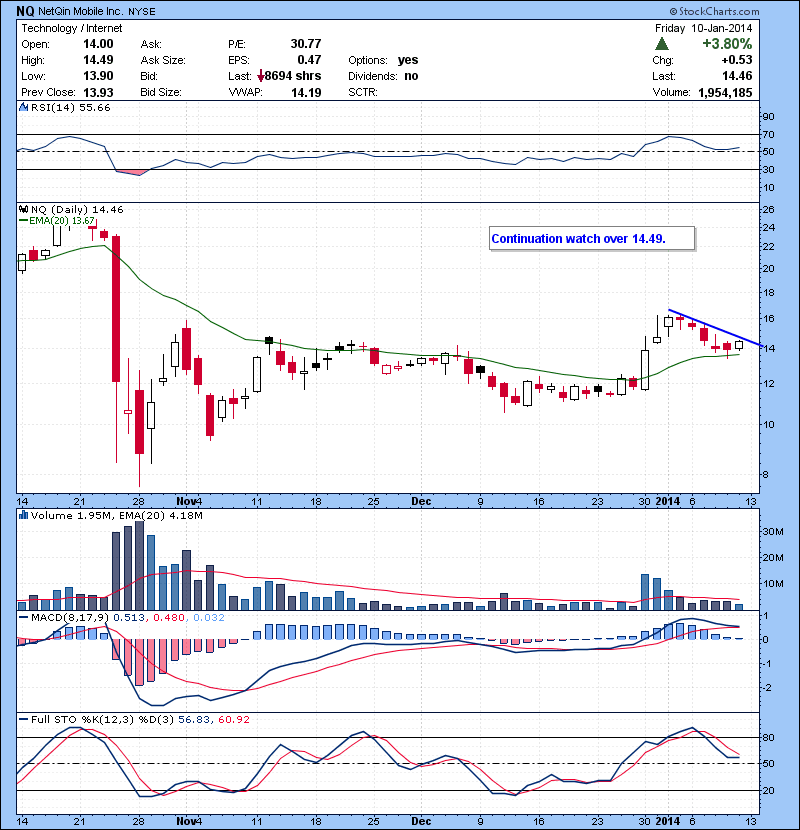Click the Nov label on the bottom-most date axis

186,822
